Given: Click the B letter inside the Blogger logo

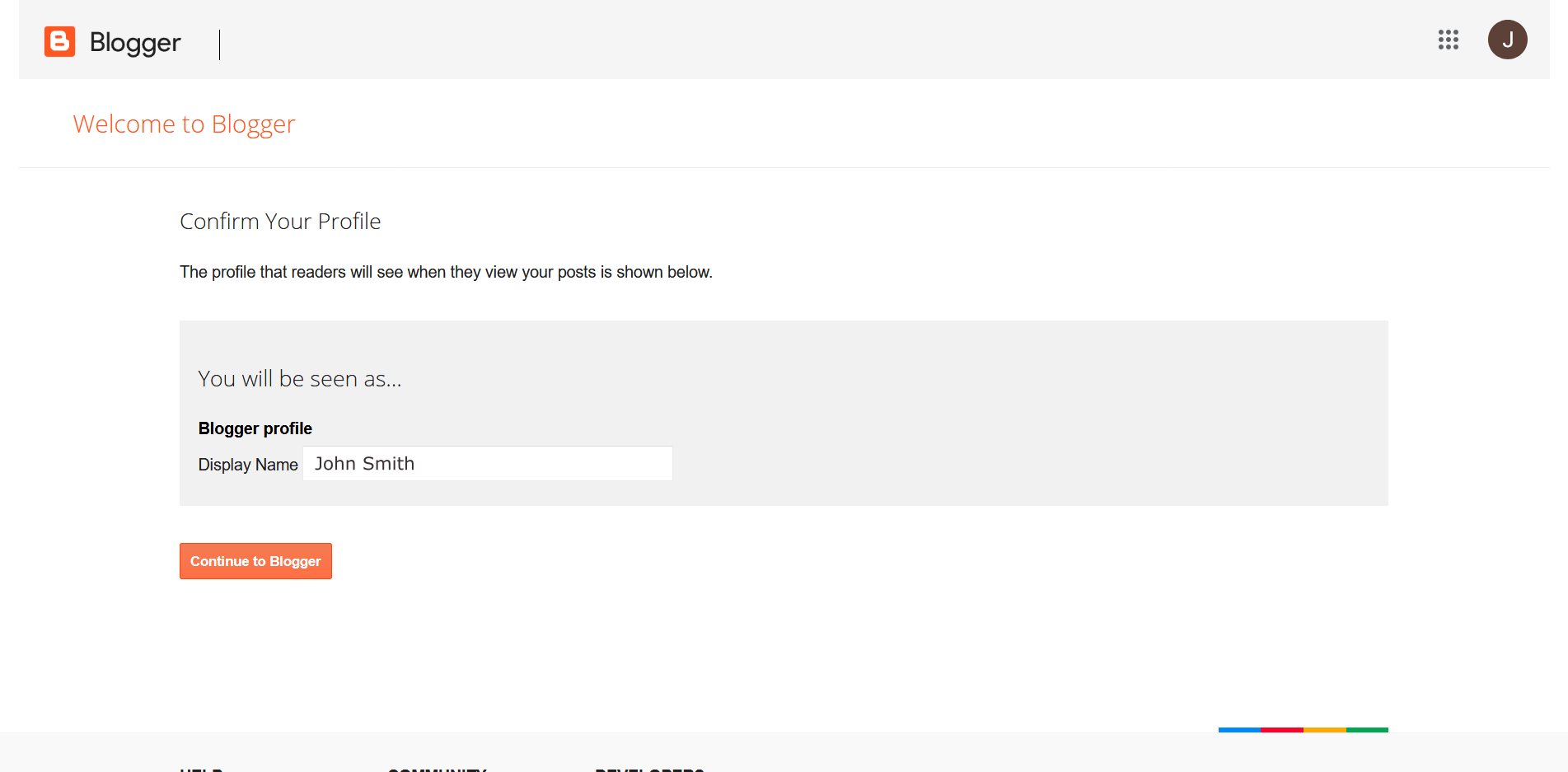Looking at the screenshot, I should 59,42.
